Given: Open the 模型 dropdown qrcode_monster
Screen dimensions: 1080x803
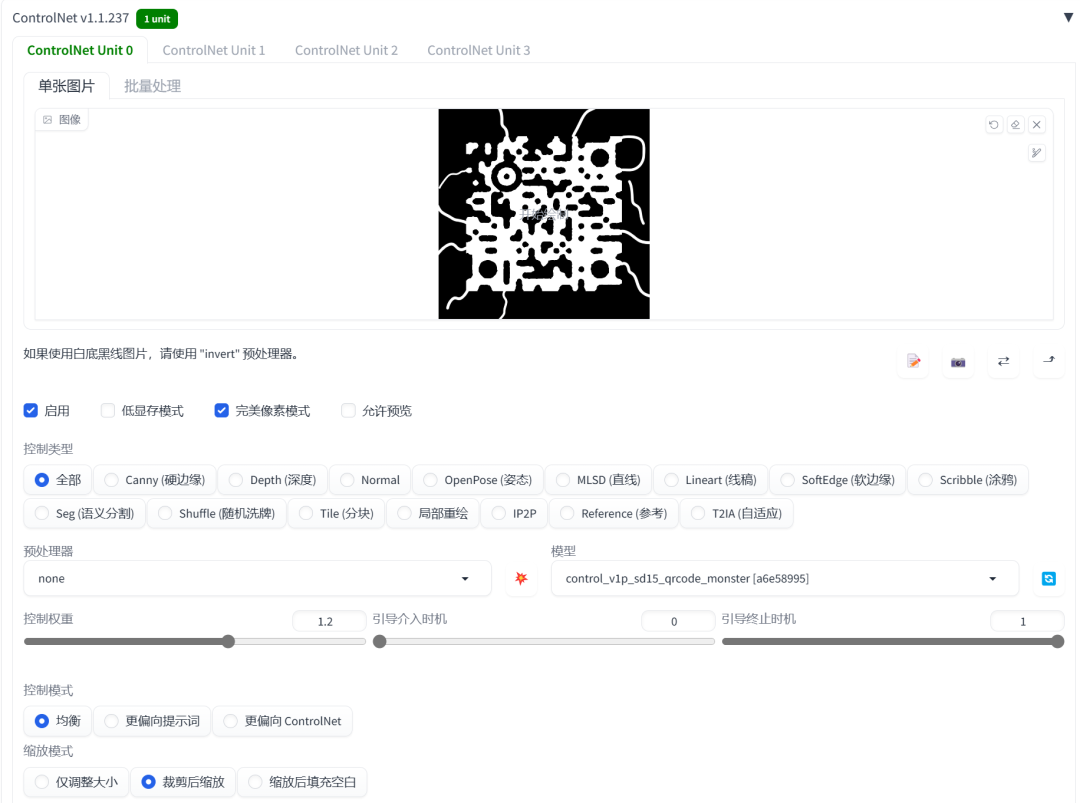Looking at the screenshot, I should click(785, 578).
